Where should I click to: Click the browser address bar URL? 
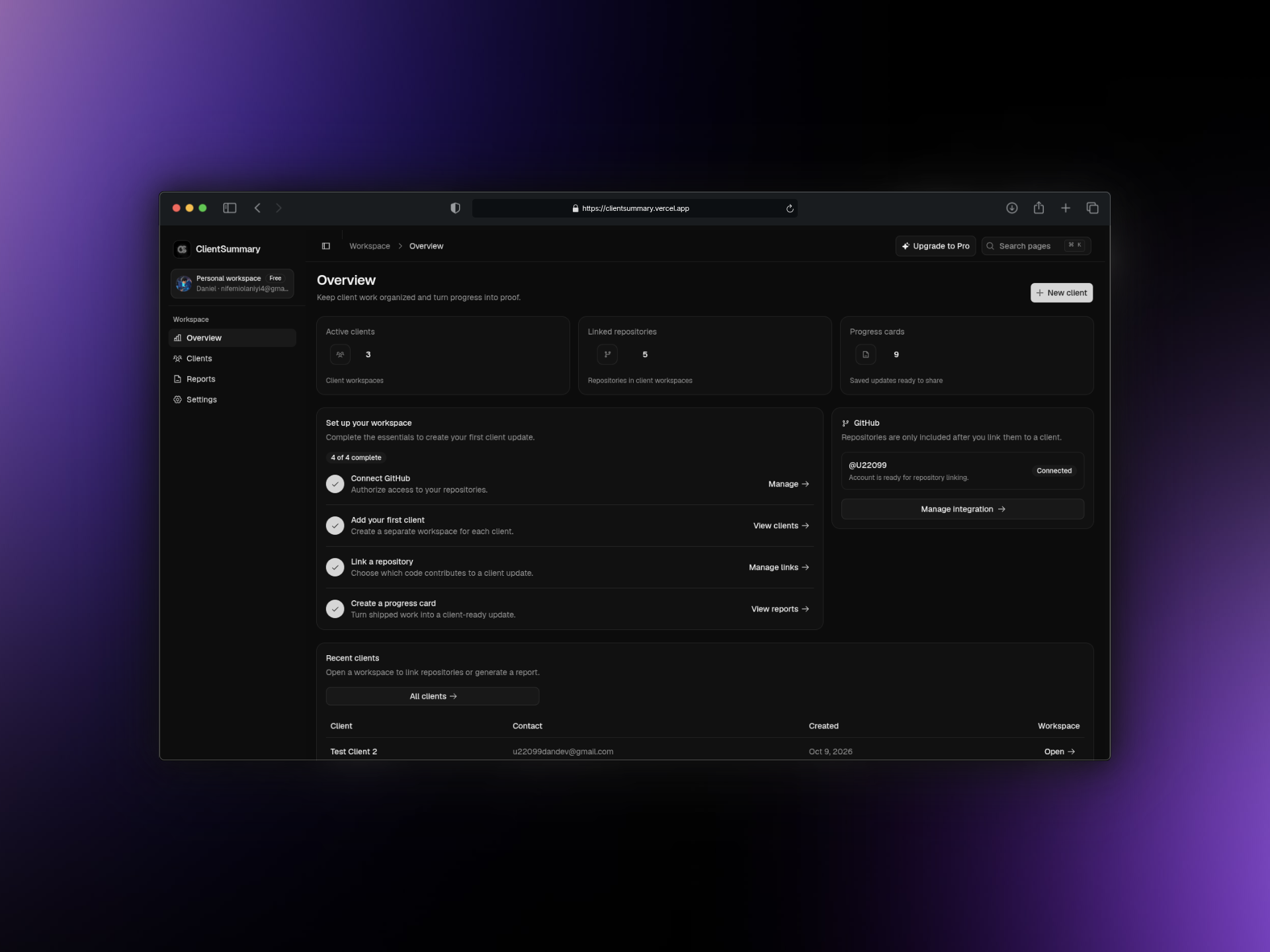pos(635,208)
